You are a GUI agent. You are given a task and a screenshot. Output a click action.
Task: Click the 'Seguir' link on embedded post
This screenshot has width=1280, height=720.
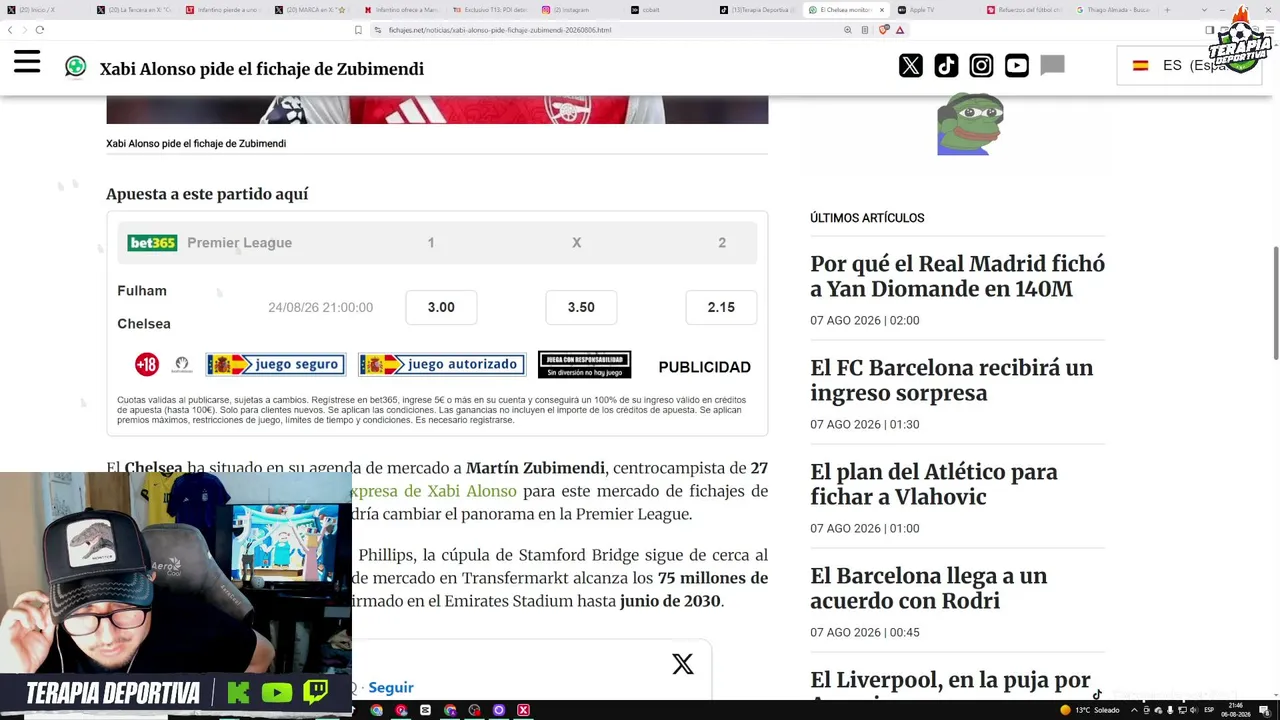391,687
